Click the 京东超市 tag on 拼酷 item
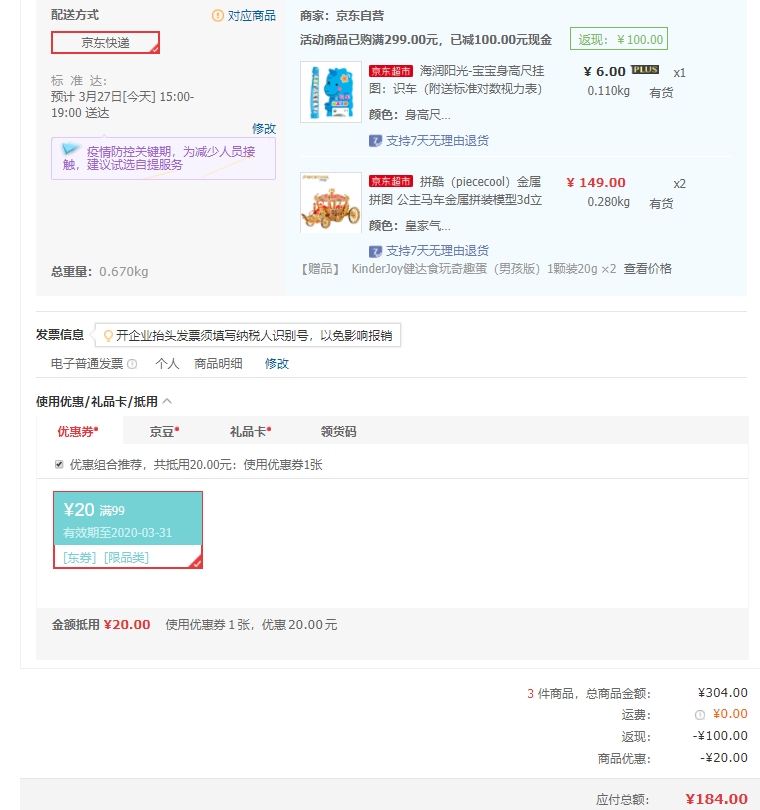 click(391, 181)
